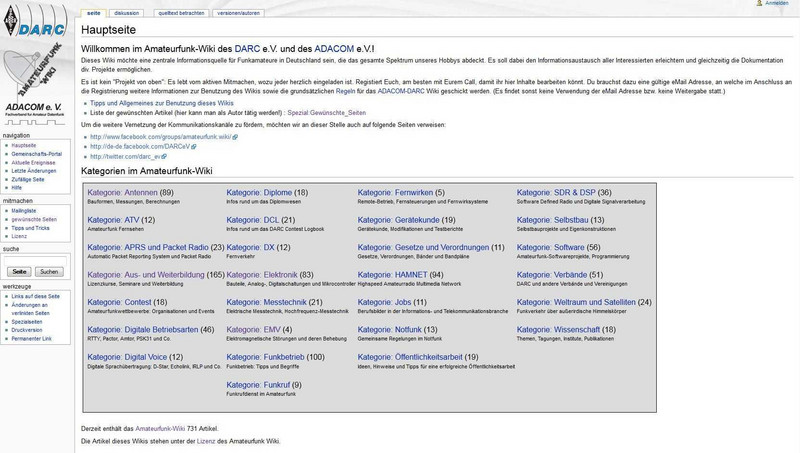Screen dimensions: 800x453
Task: Open Hauptseite in navigation sidebar
Action: pyautogui.click(x=23, y=145)
